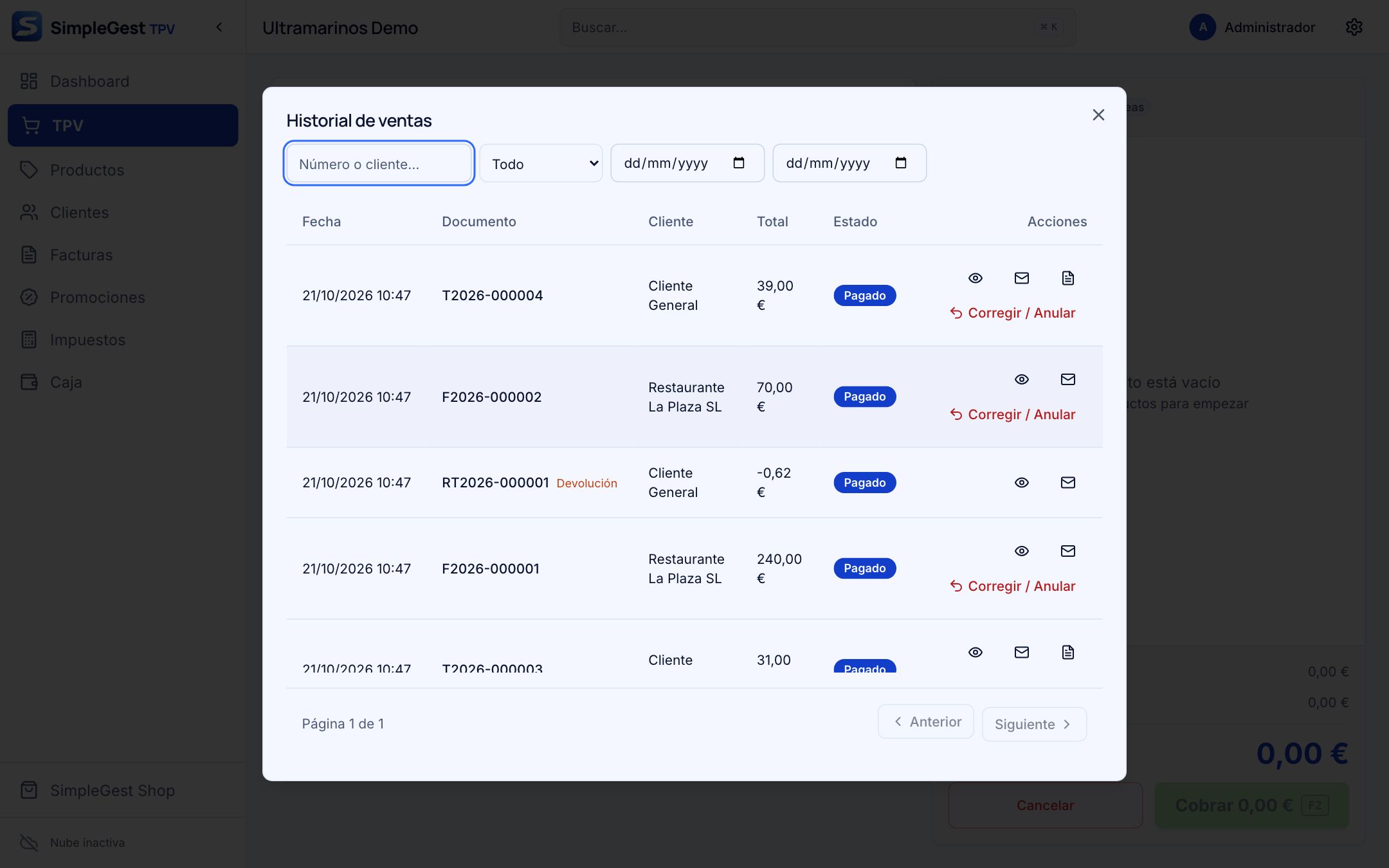Open Caja section
The width and height of the screenshot is (1389, 868).
pos(123,382)
